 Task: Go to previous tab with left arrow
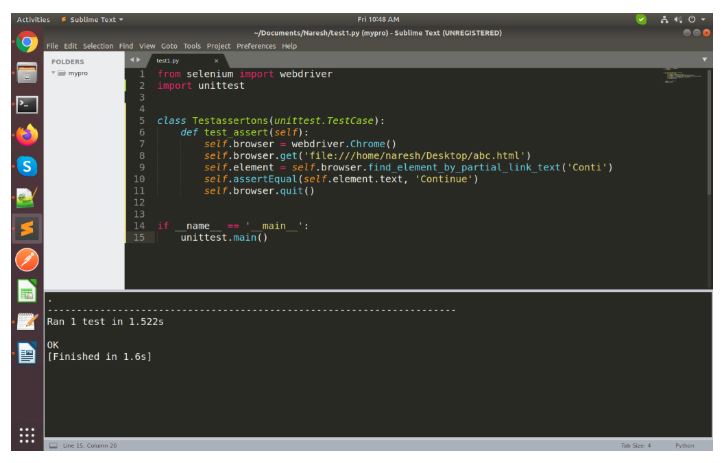(132, 60)
